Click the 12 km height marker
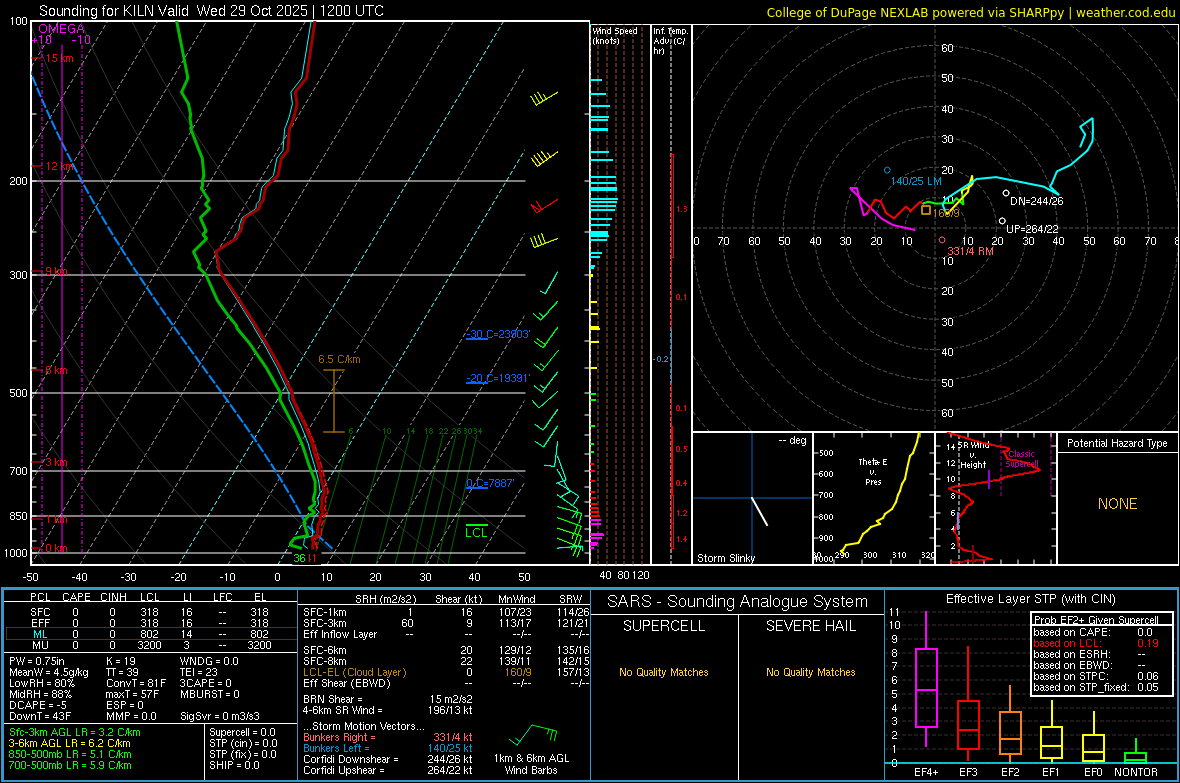This screenshot has width=1180, height=783. click(59, 166)
